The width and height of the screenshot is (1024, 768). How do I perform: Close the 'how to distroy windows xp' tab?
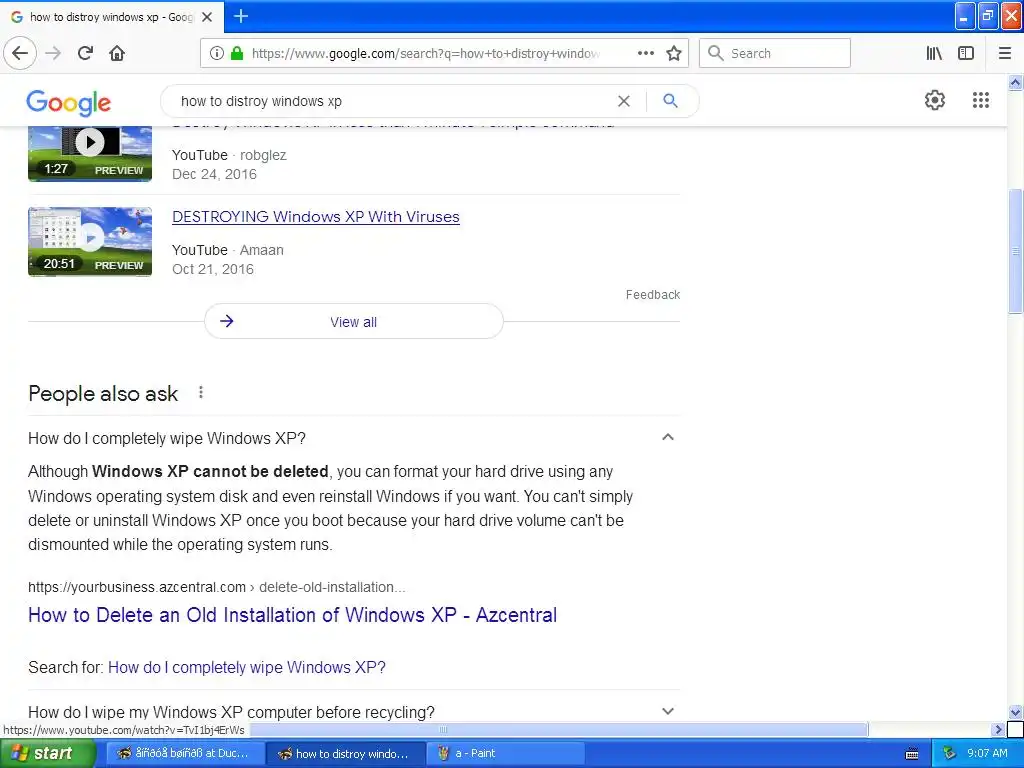click(207, 17)
